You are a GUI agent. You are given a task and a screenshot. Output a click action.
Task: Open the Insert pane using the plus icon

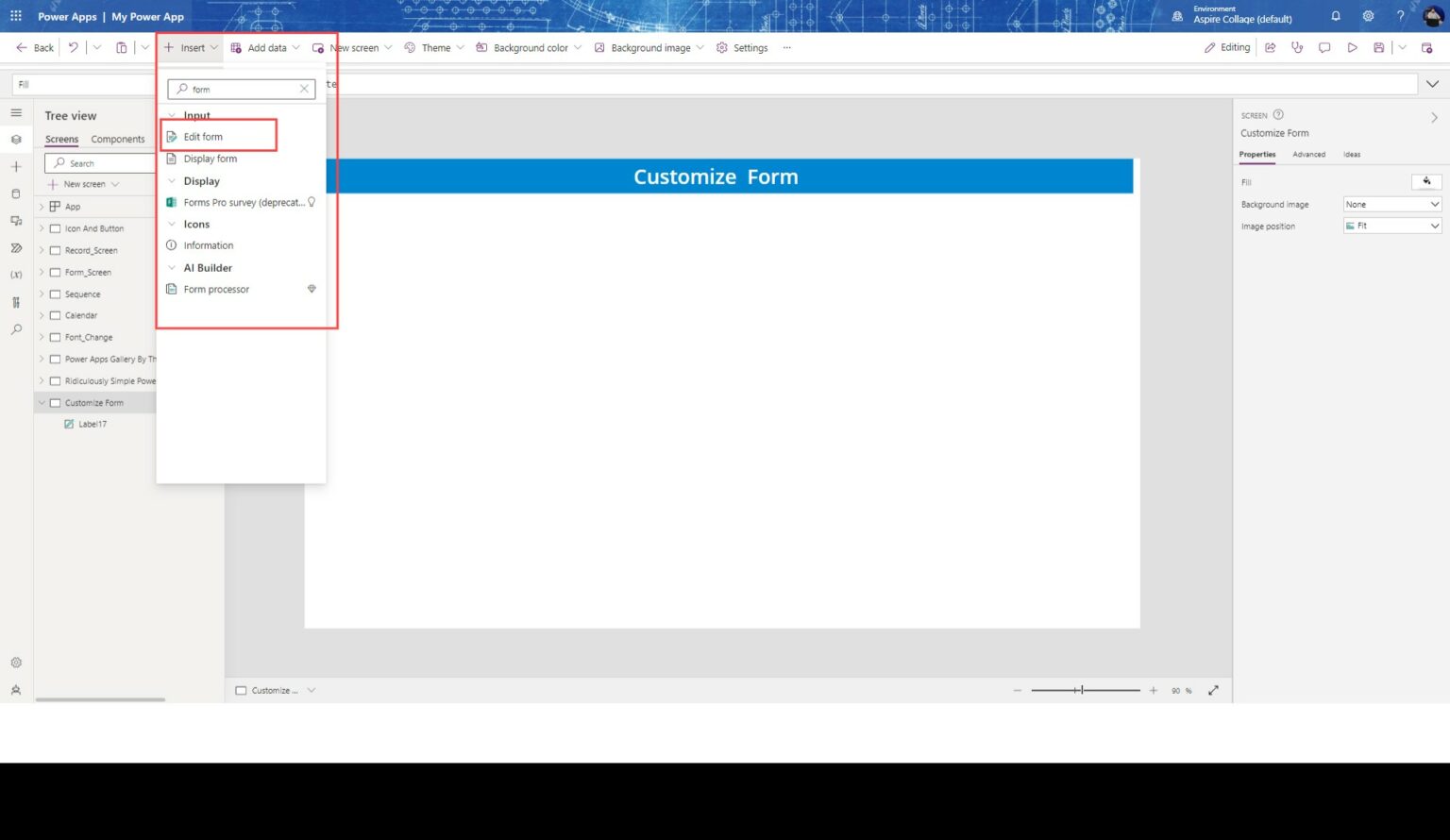pos(16,166)
